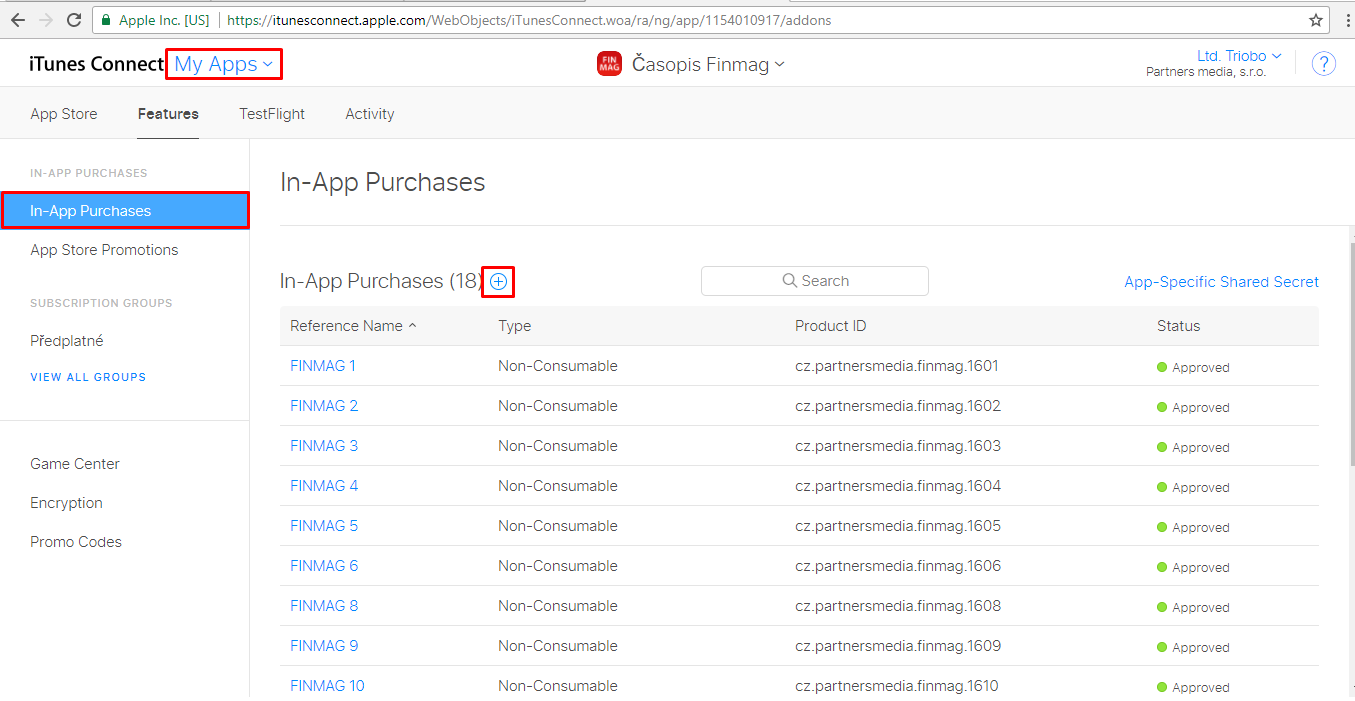Switch to the TestFlight tab
The width and height of the screenshot is (1355, 701).
tap(272, 114)
